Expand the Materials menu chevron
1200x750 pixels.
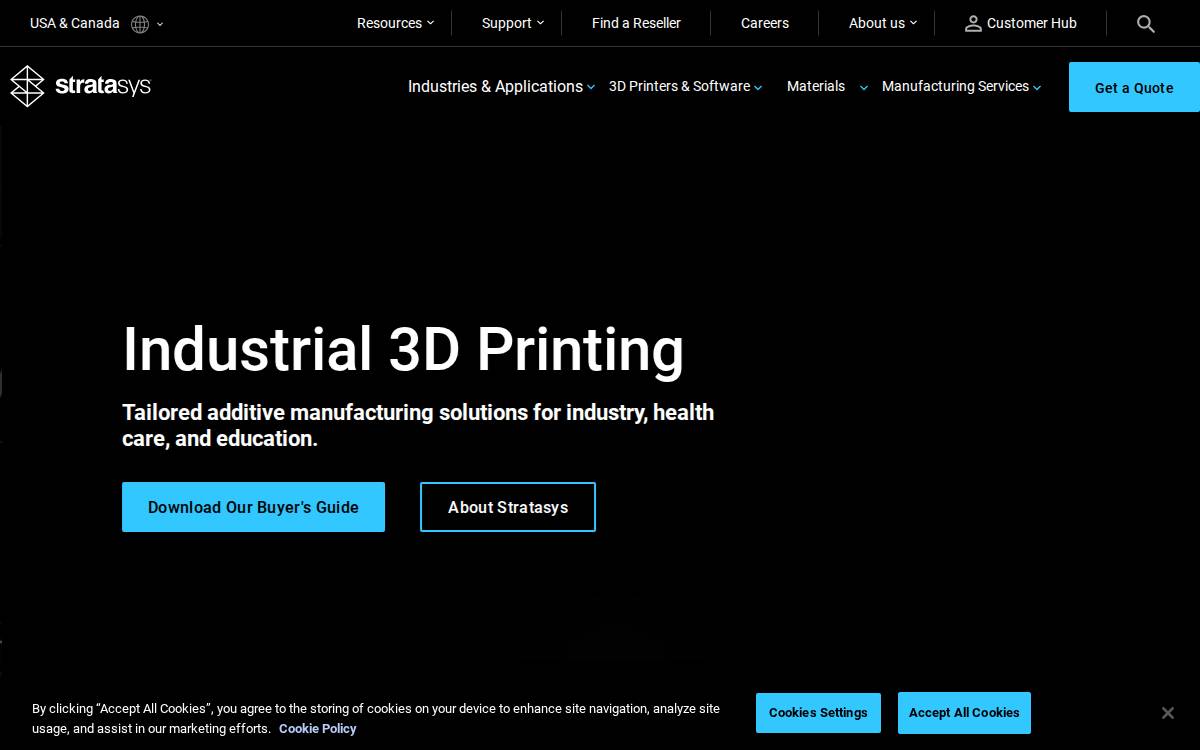(864, 87)
